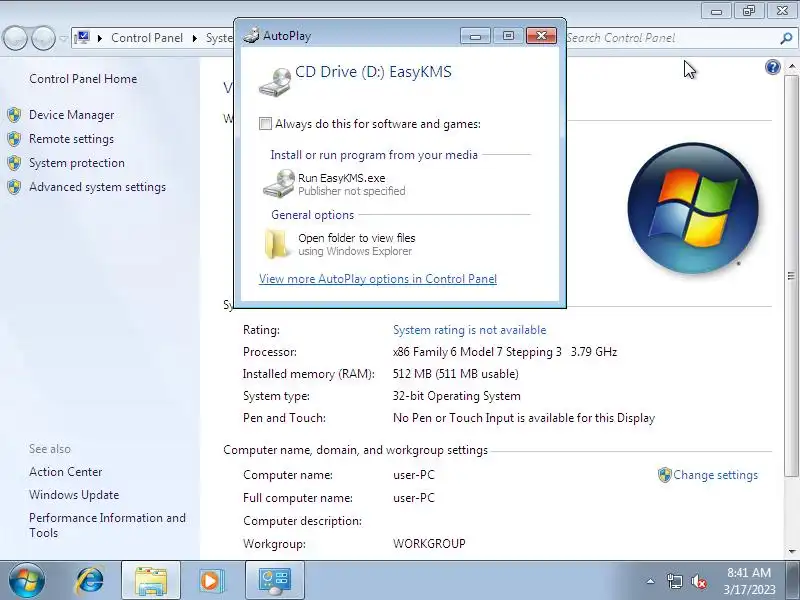The image size is (800, 600).
Task: Click the folder icon in General options
Action: tap(277, 244)
